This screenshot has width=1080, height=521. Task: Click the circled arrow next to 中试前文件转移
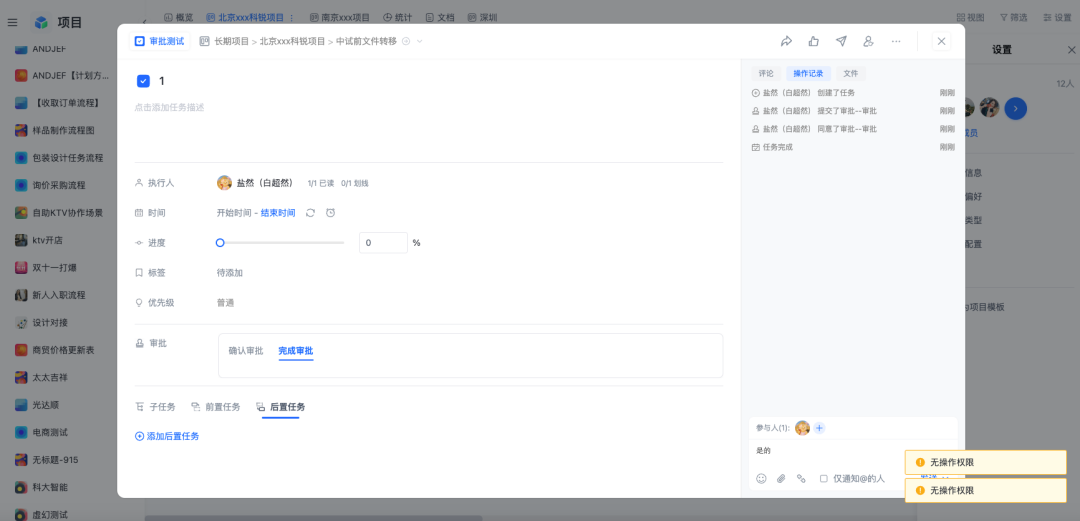pyautogui.click(x=406, y=41)
